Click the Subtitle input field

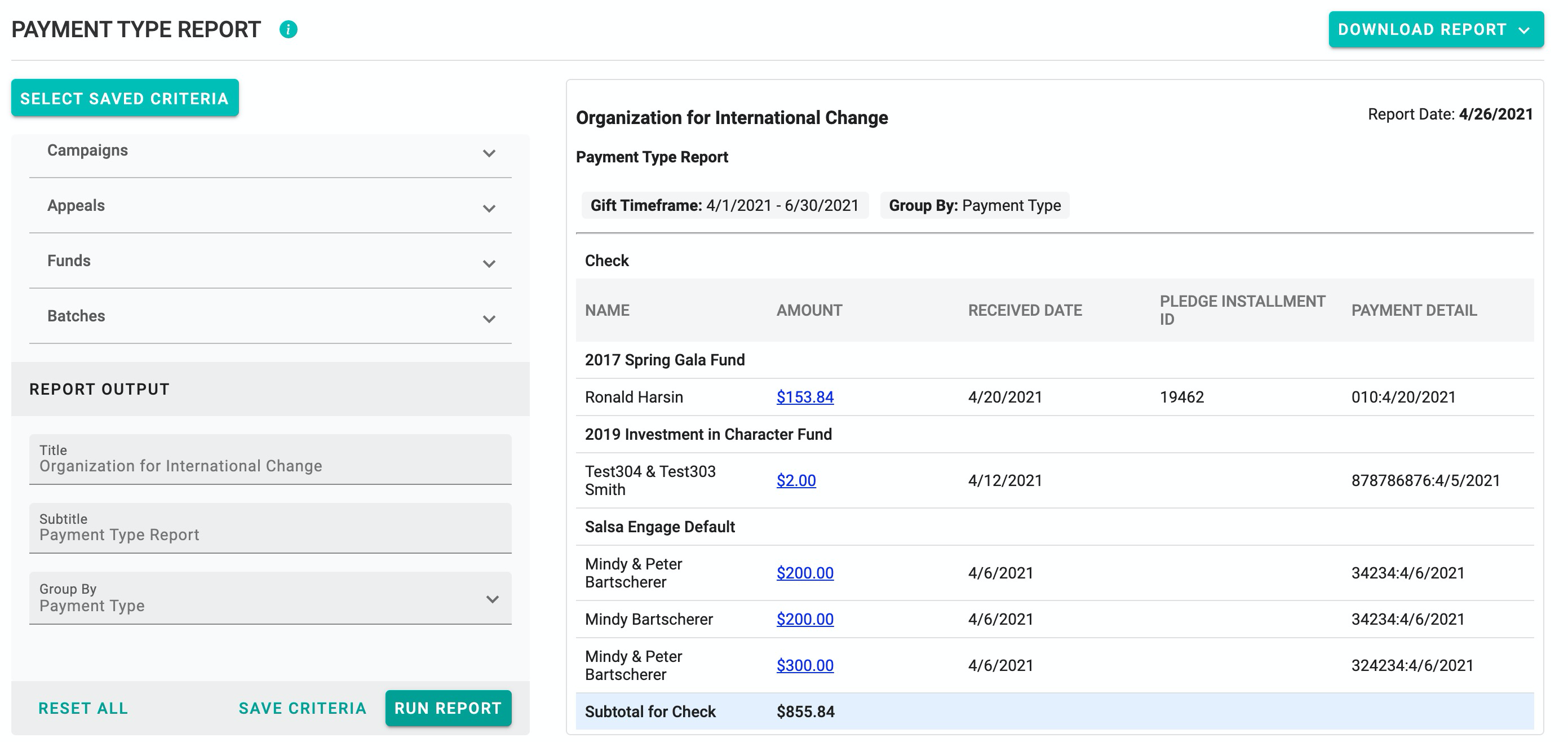click(271, 528)
